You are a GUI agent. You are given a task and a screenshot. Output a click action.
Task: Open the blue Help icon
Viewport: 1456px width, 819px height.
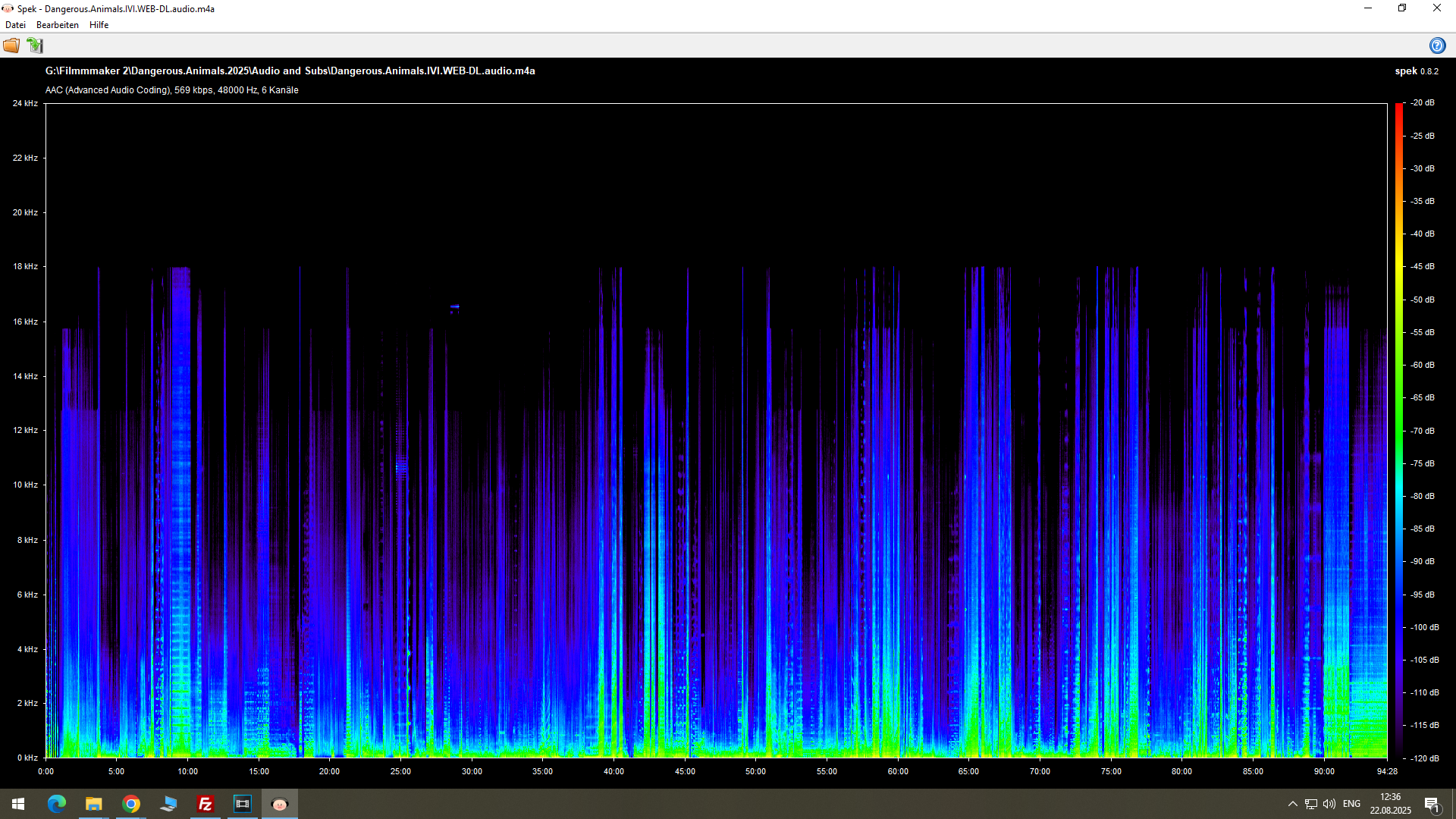click(x=1437, y=45)
